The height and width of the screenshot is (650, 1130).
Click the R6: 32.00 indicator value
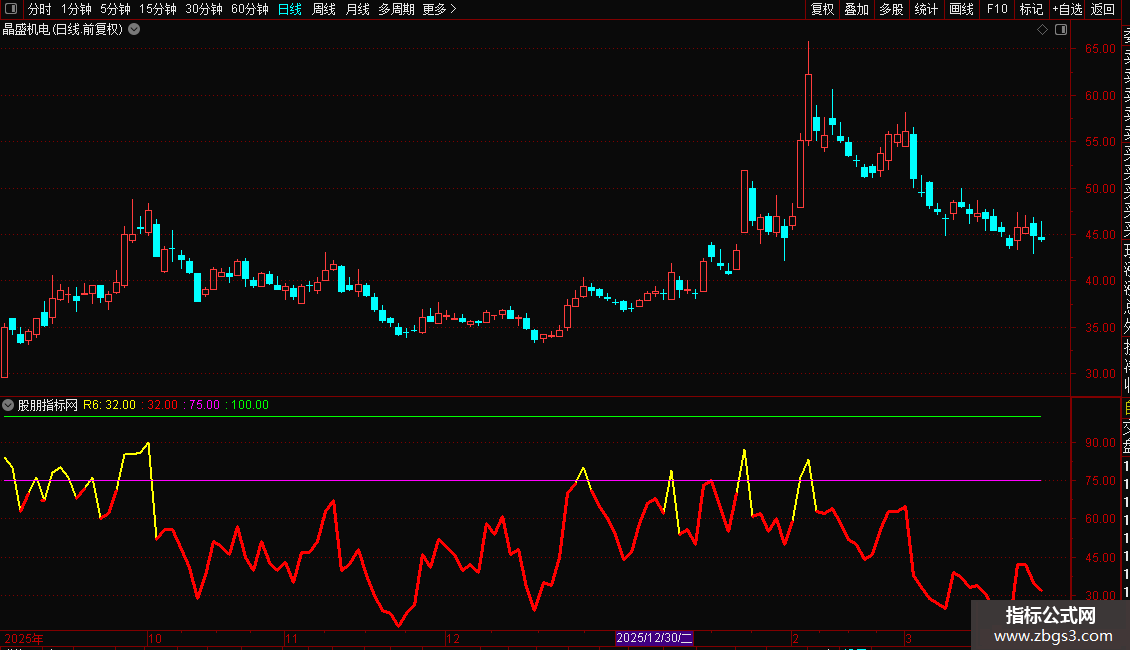(110, 405)
